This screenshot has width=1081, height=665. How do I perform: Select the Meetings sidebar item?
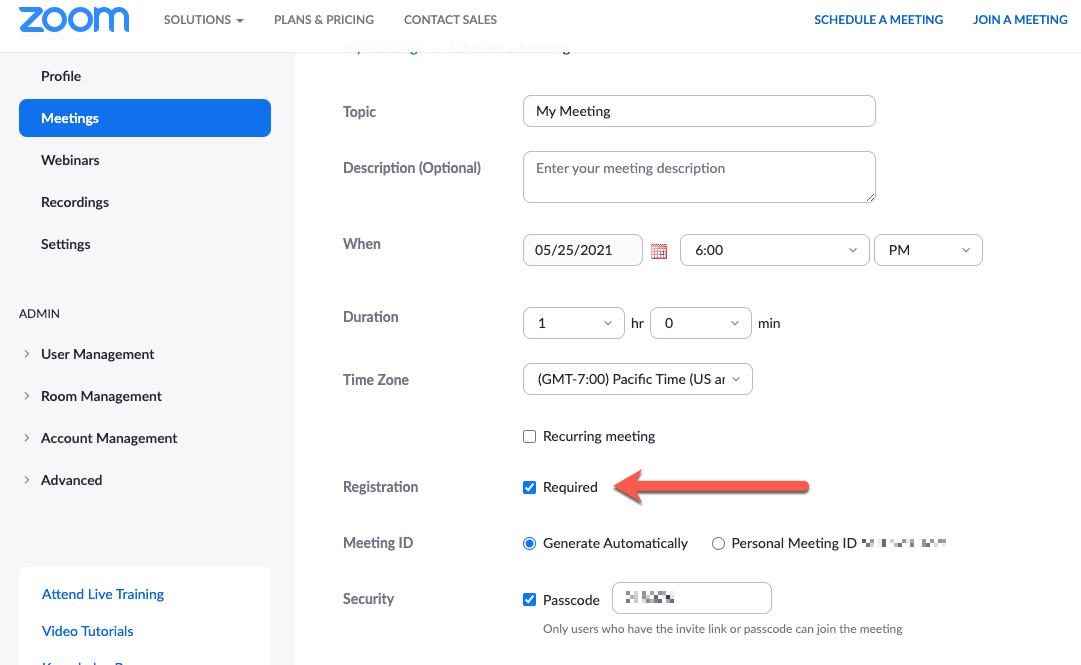(69, 118)
